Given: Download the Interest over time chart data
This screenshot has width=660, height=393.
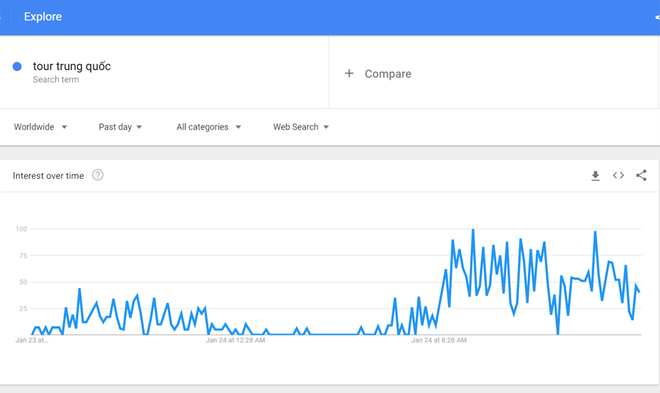Looking at the screenshot, I should (595, 175).
